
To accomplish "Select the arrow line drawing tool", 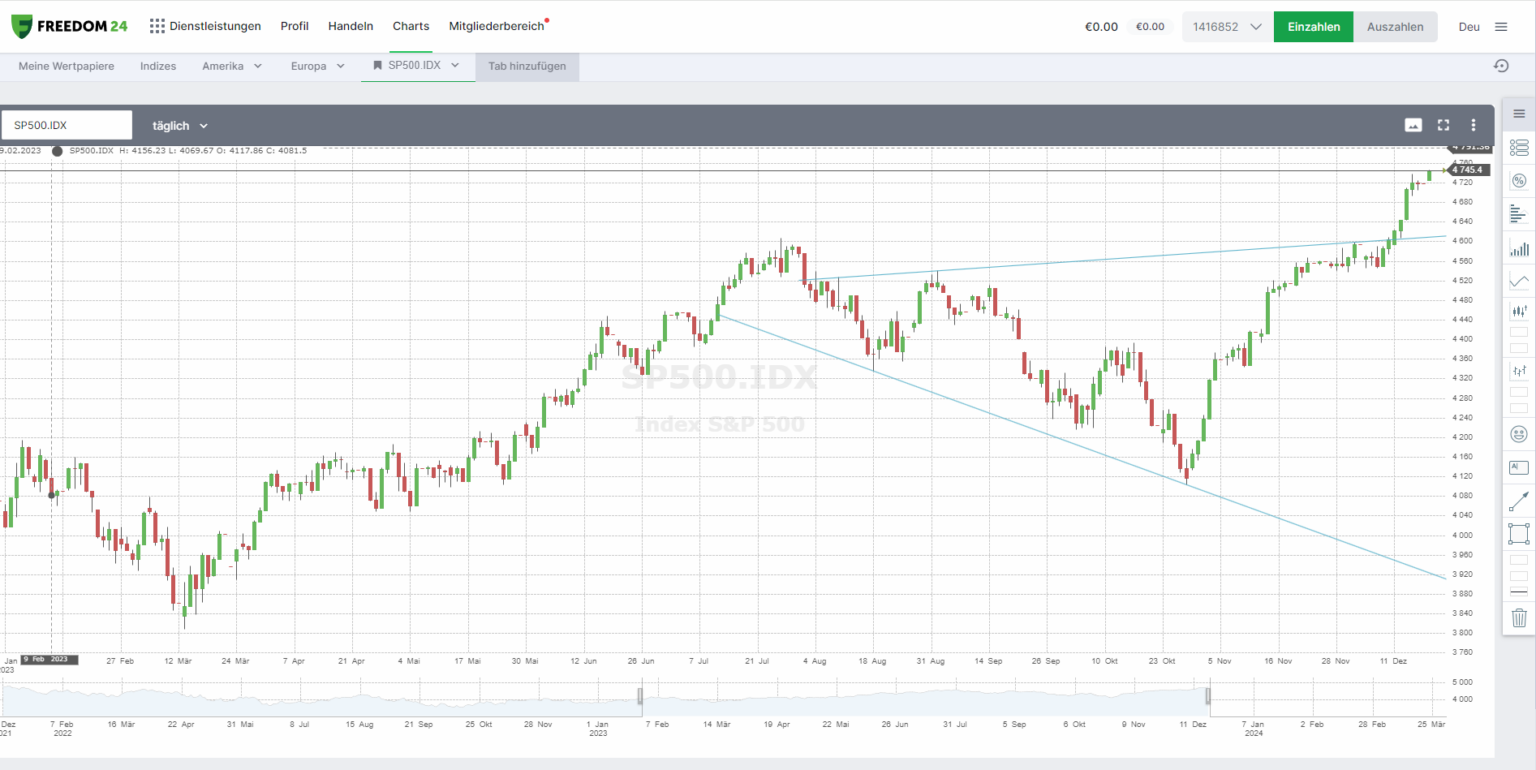I will [1519, 501].
